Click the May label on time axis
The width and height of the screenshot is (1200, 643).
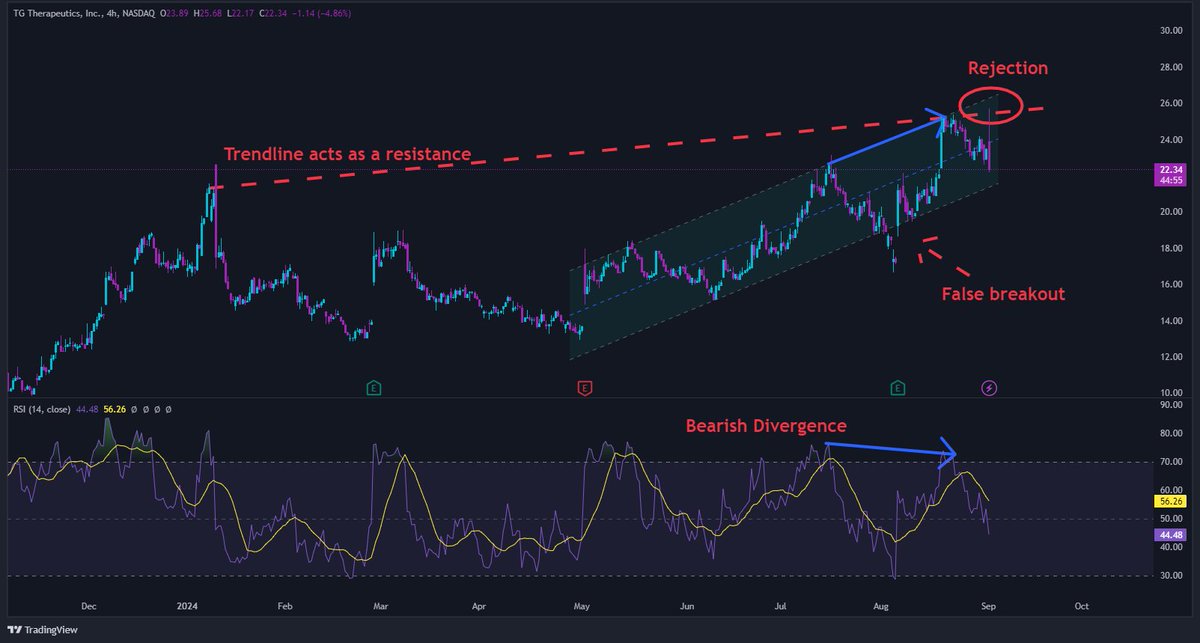point(584,606)
